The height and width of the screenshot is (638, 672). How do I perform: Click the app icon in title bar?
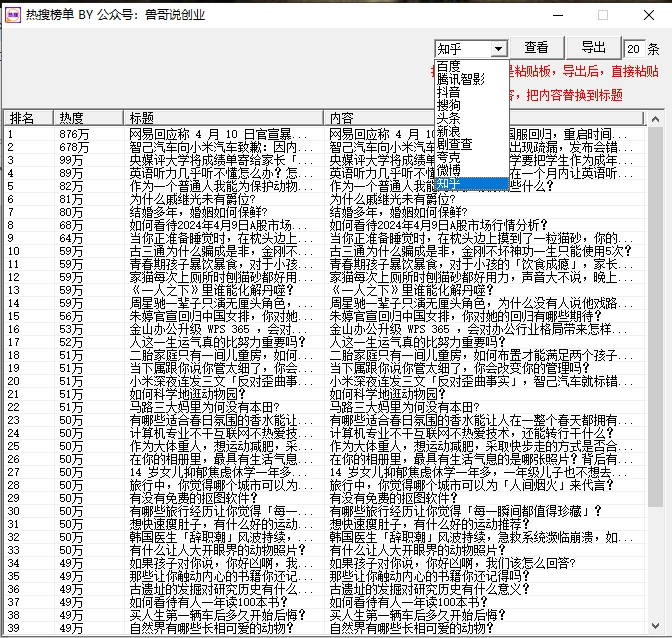(x=13, y=15)
